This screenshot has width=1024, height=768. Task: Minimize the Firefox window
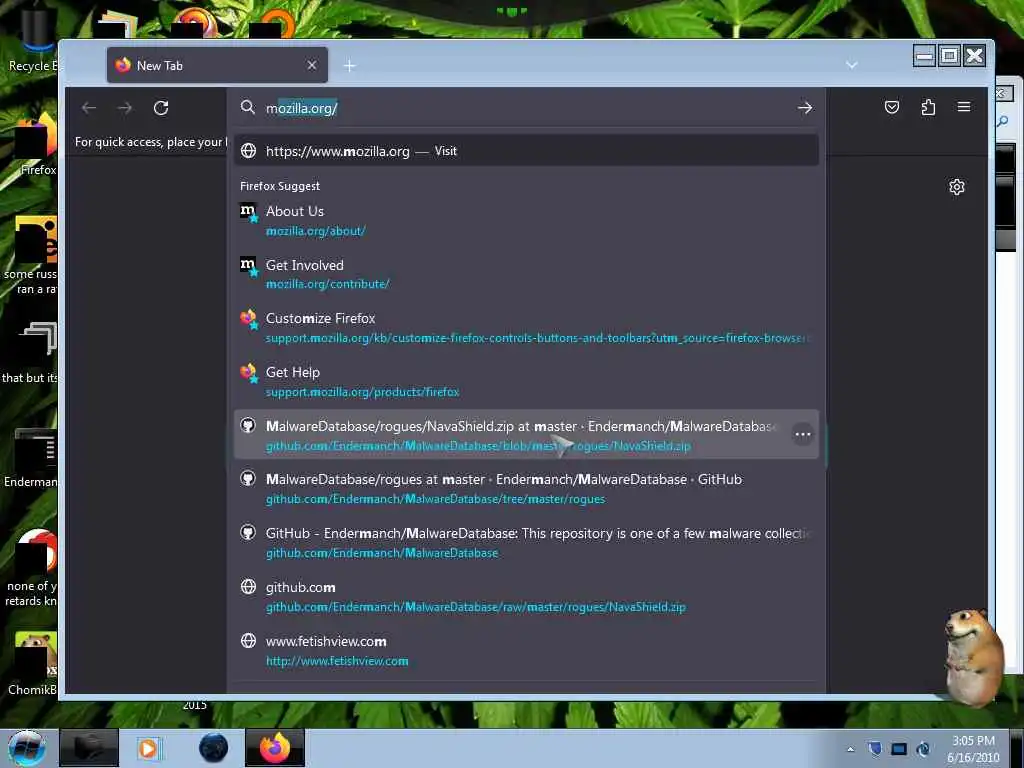point(925,56)
